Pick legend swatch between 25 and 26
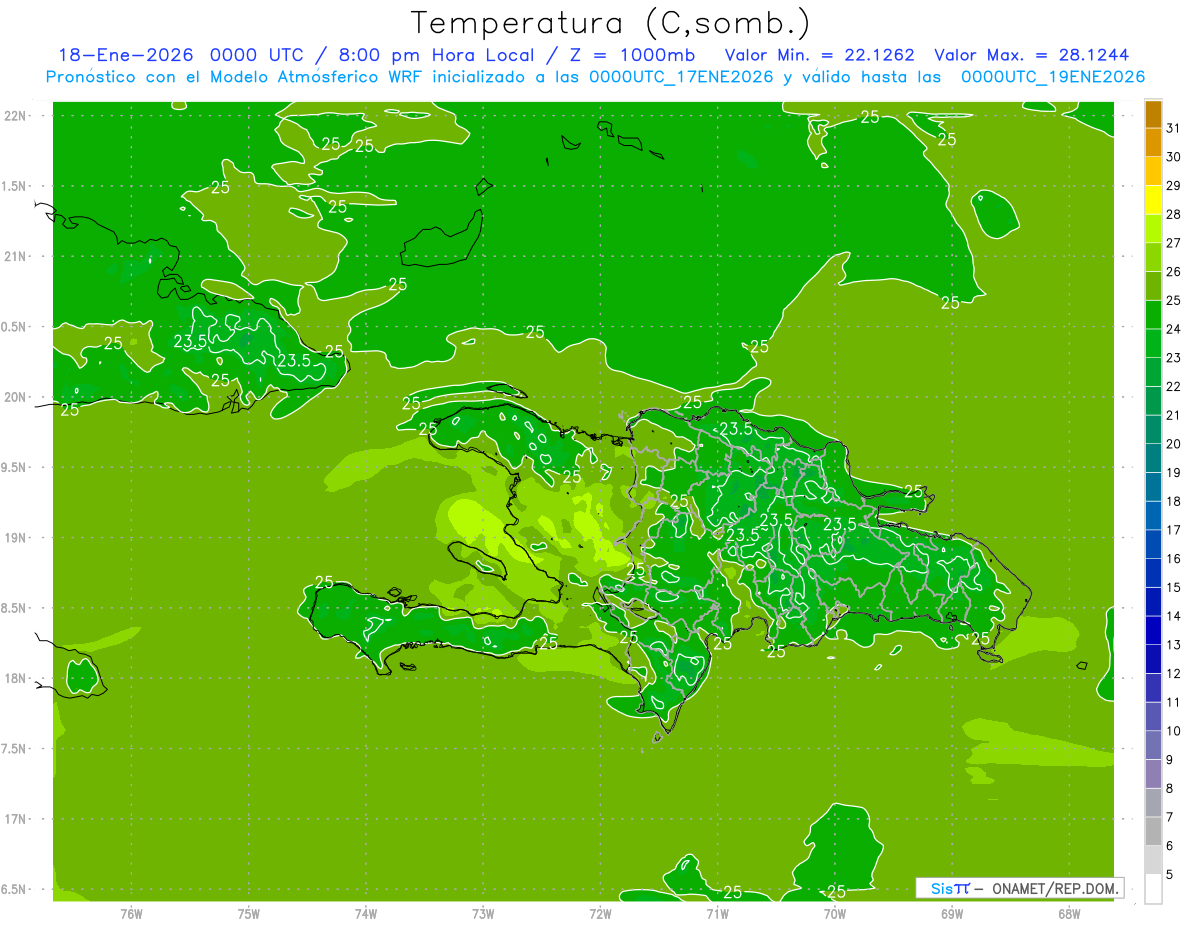This screenshot has height=927, width=1200. click(1153, 286)
